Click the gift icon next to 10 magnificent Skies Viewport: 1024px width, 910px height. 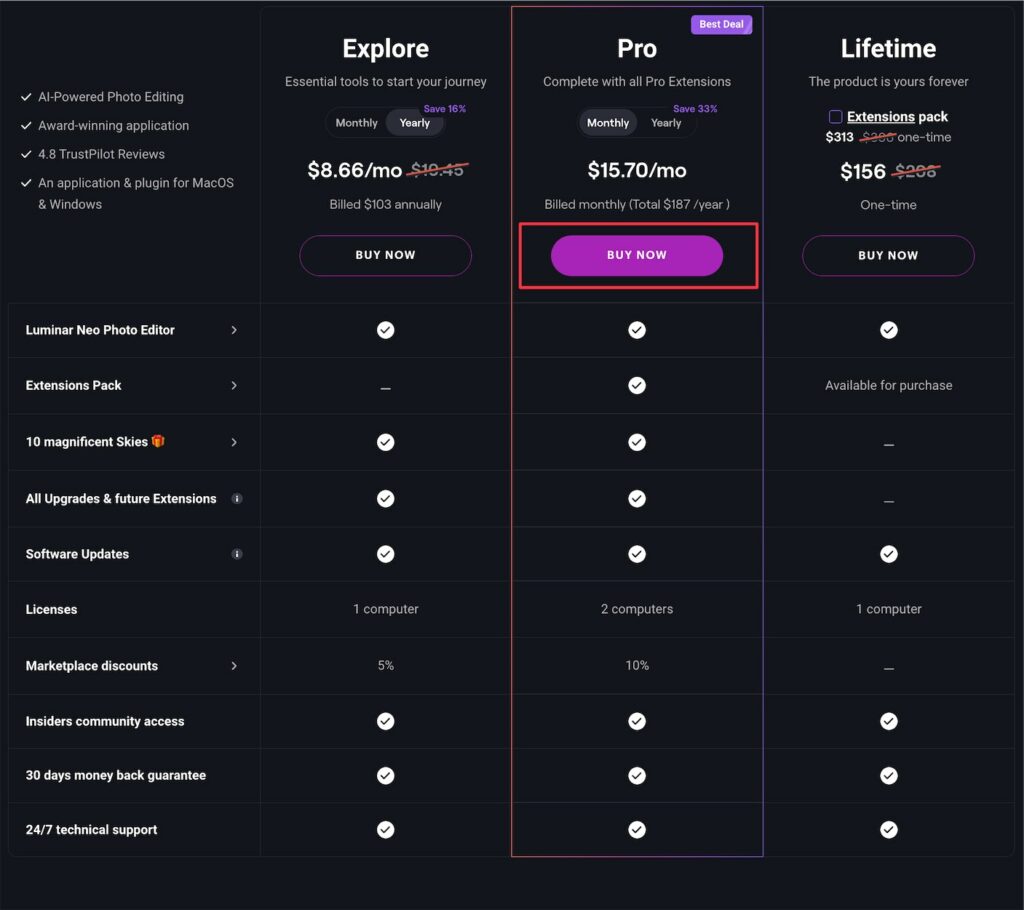158,441
